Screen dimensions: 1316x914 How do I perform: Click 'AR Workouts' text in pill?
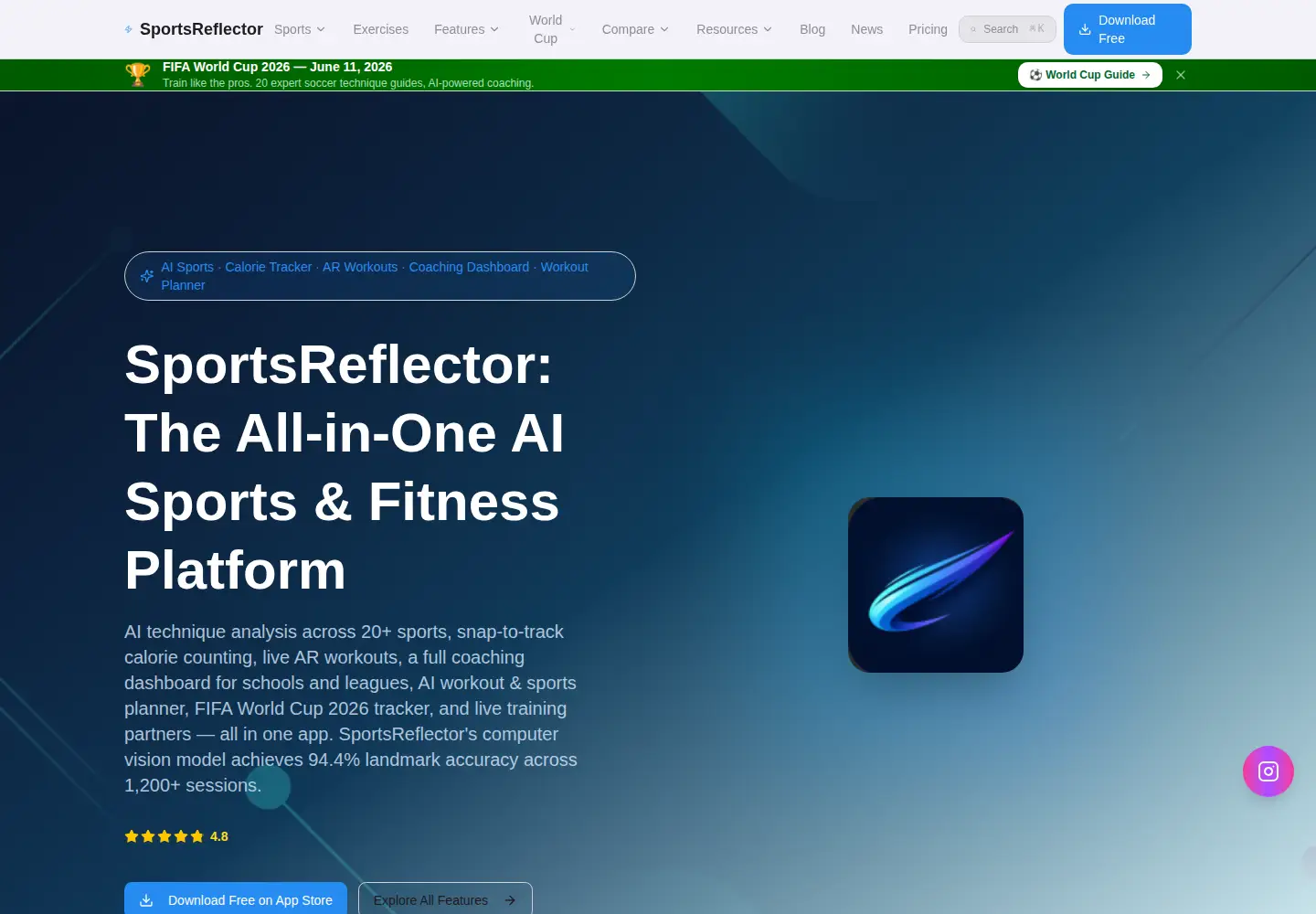click(x=360, y=267)
